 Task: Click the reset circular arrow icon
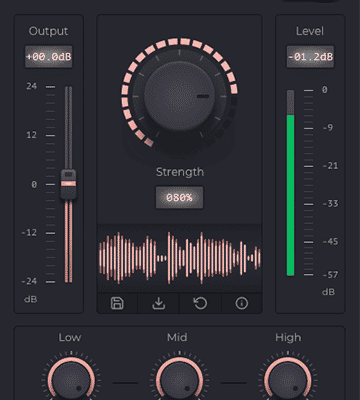click(x=200, y=303)
